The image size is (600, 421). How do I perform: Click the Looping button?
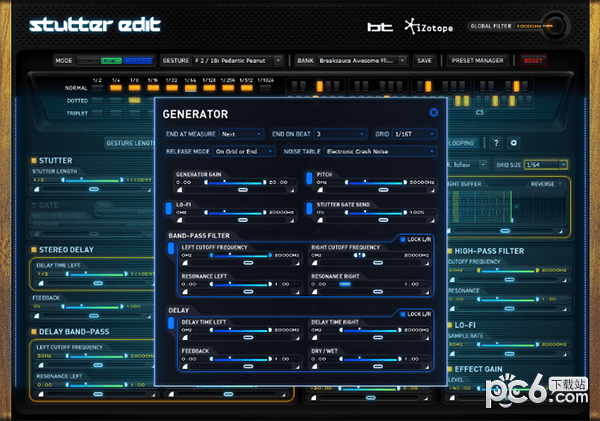(461, 143)
